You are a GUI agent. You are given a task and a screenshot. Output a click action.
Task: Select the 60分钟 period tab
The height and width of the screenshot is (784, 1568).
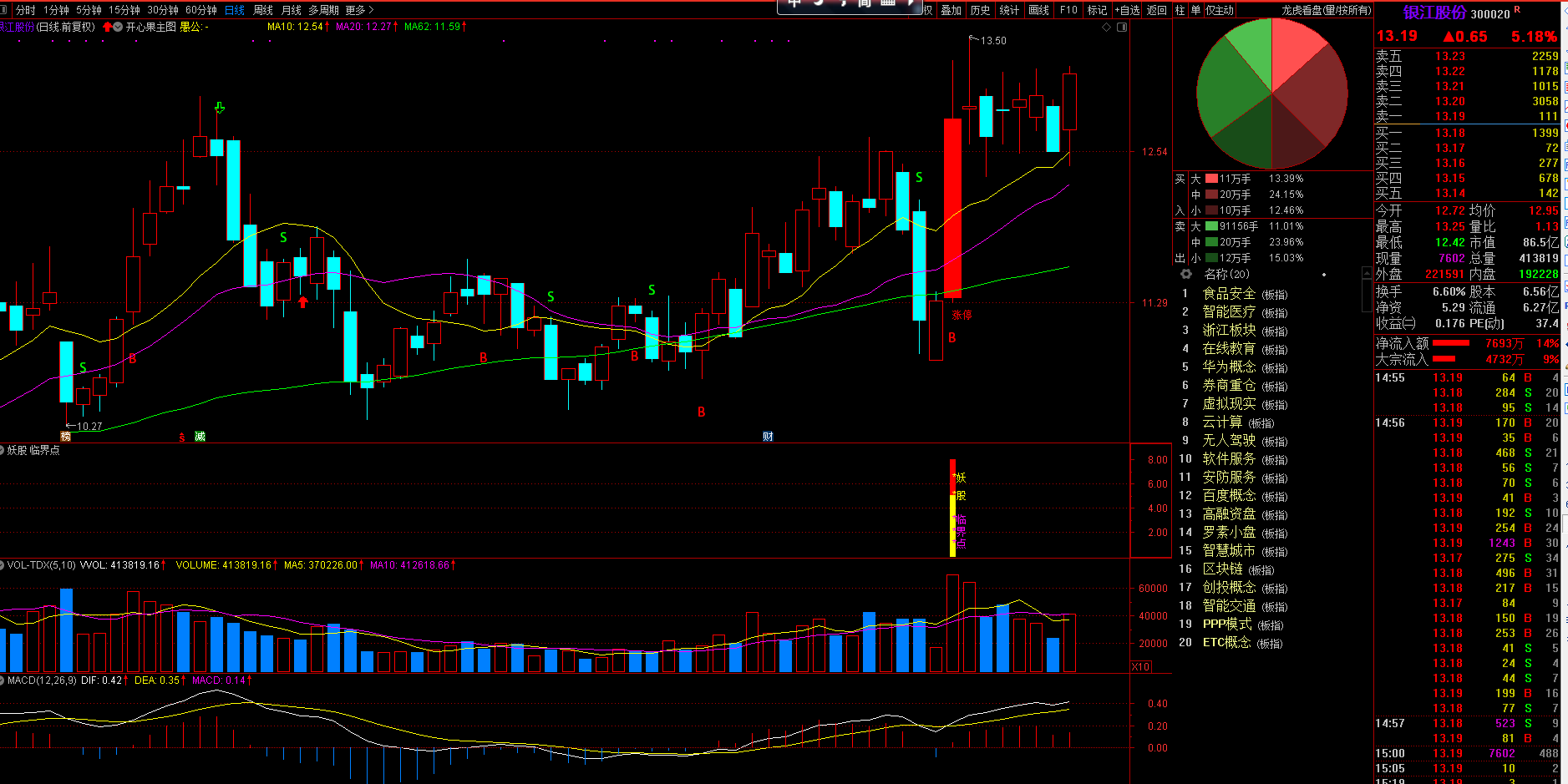pos(200,10)
